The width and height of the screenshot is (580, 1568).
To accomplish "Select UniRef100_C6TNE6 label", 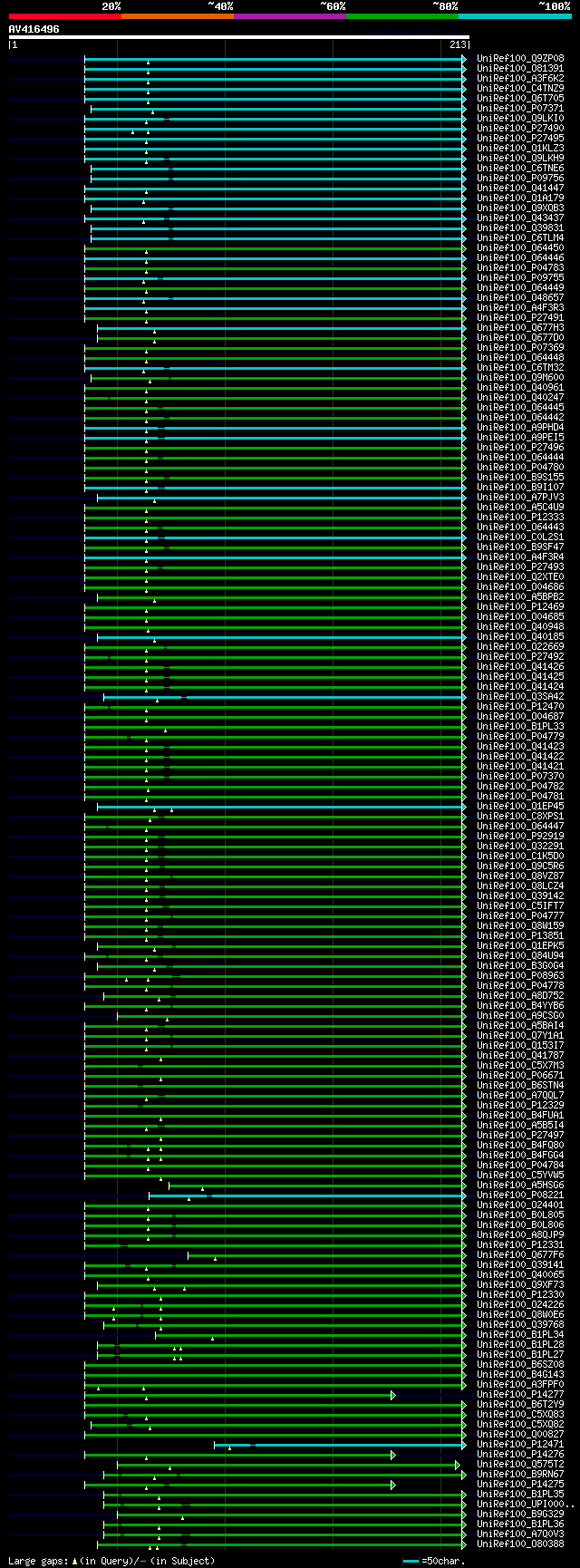I will [520, 169].
